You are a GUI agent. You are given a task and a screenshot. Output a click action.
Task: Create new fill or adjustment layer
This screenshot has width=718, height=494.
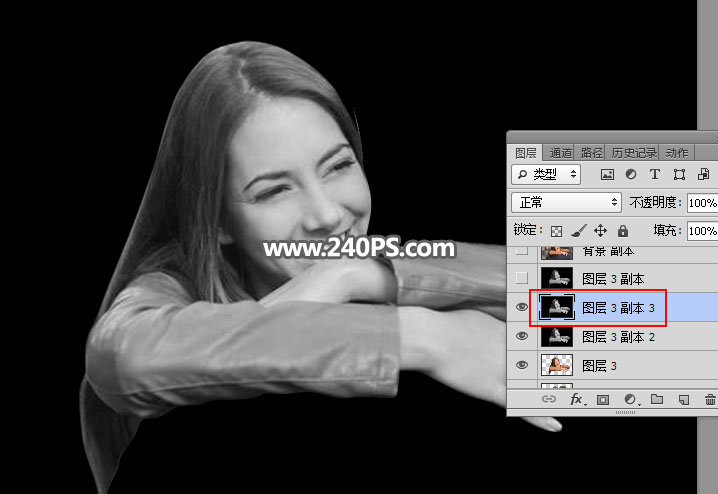click(x=631, y=399)
